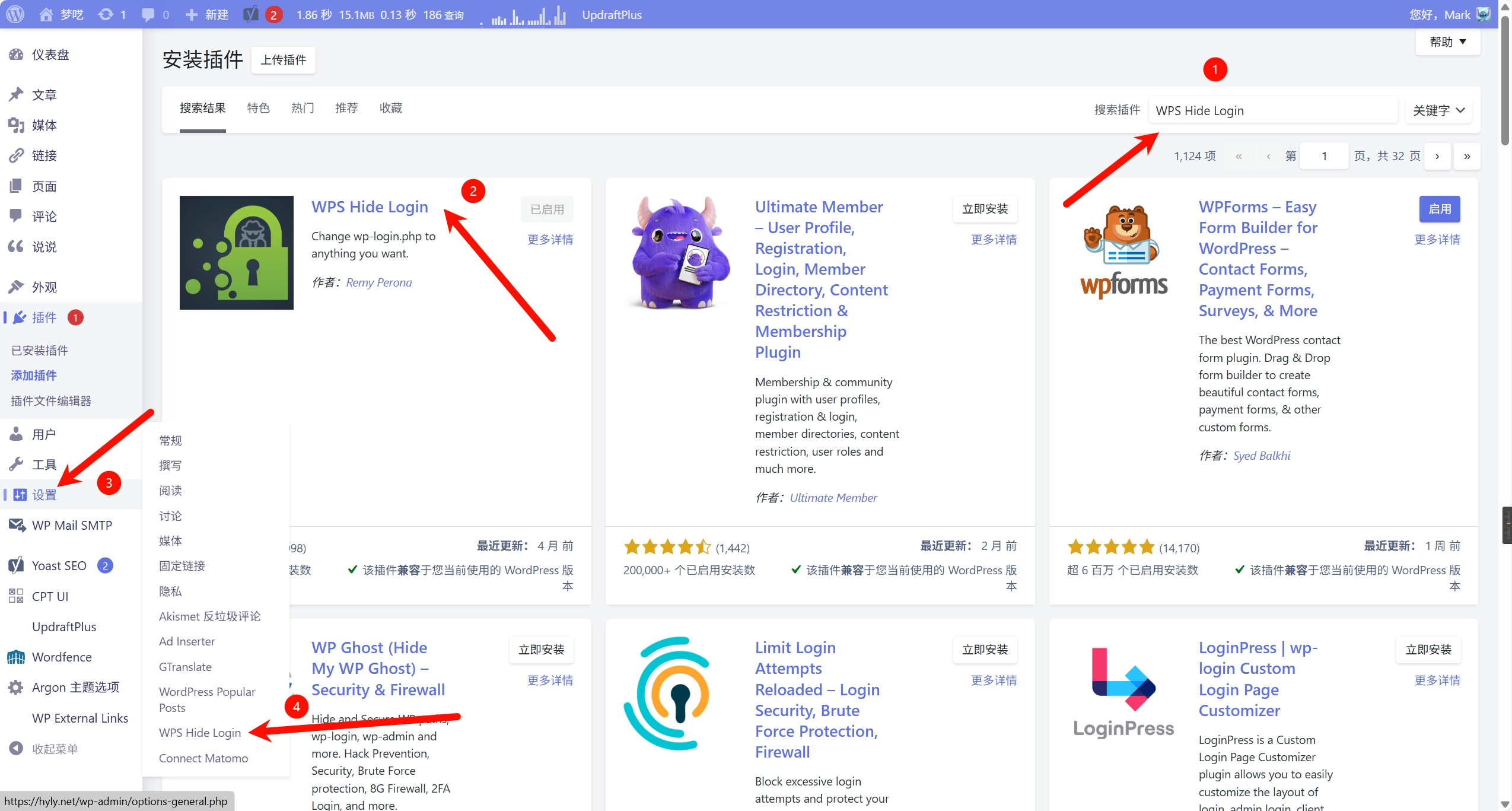
Task: Open Argon theme options gear icon
Action: point(16,687)
